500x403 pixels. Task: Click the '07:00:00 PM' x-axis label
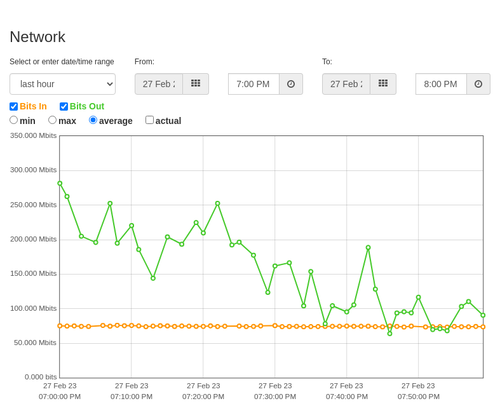pyautogui.click(x=60, y=397)
